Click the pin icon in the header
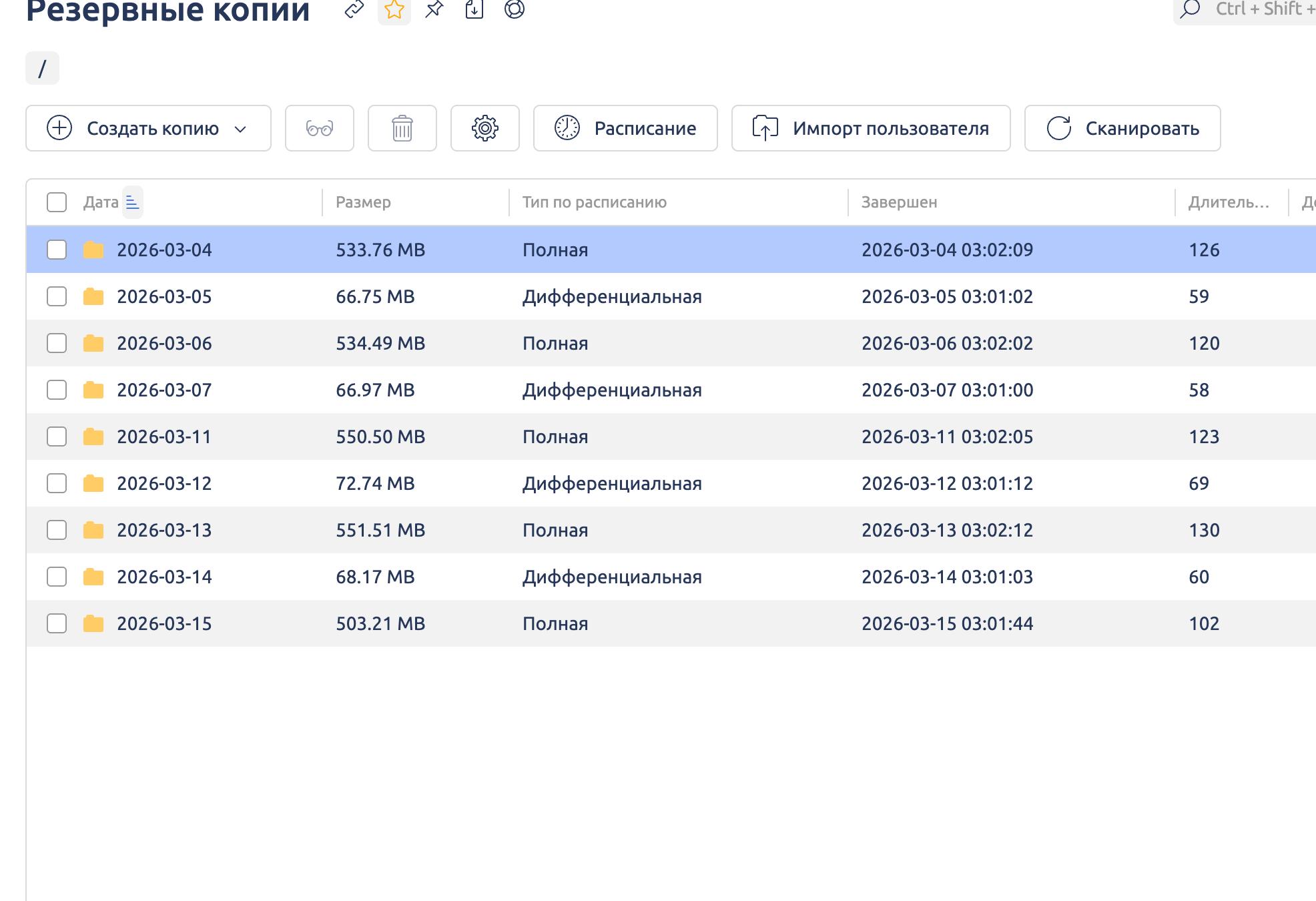Image resolution: width=1316 pixels, height=901 pixels. click(x=434, y=9)
